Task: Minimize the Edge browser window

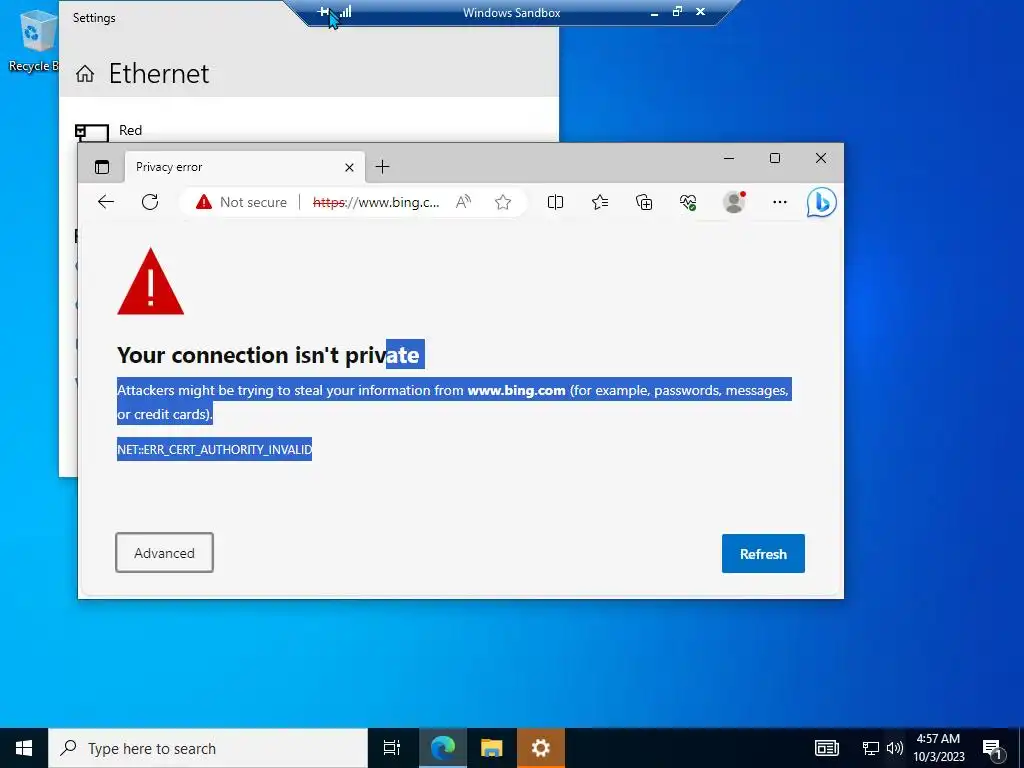Action: [x=729, y=158]
